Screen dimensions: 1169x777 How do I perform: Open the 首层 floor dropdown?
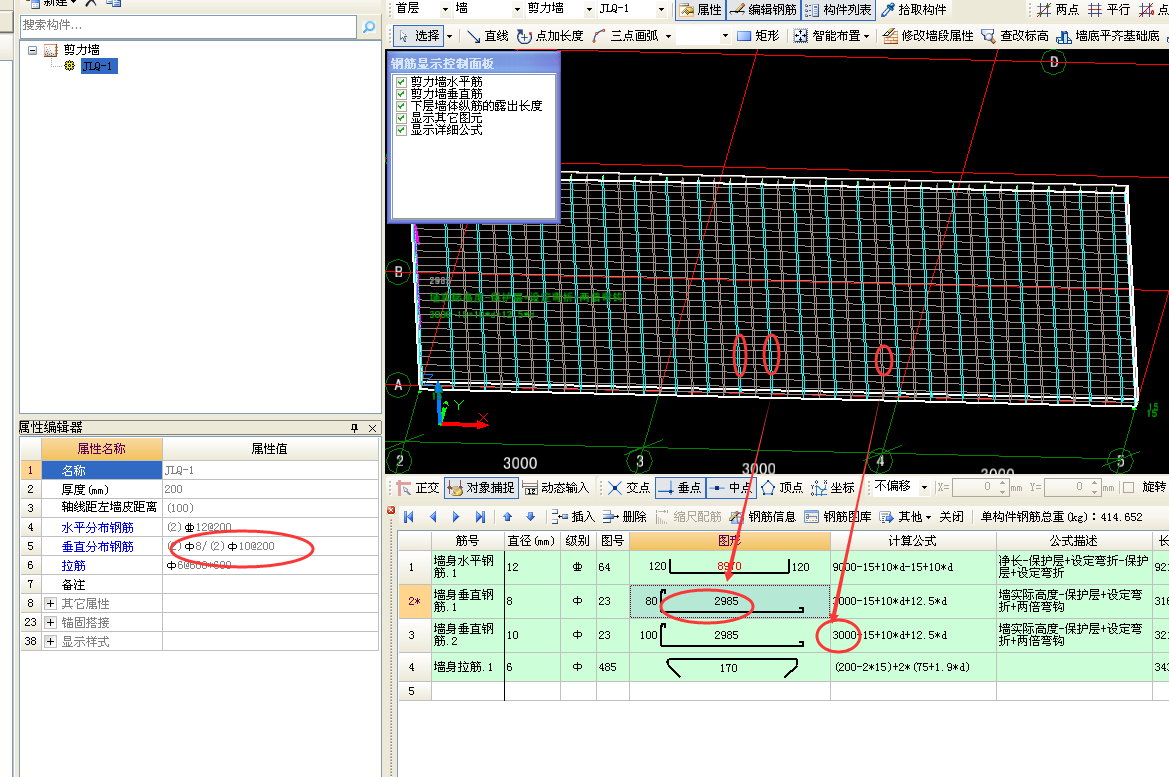click(x=445, y=10)
